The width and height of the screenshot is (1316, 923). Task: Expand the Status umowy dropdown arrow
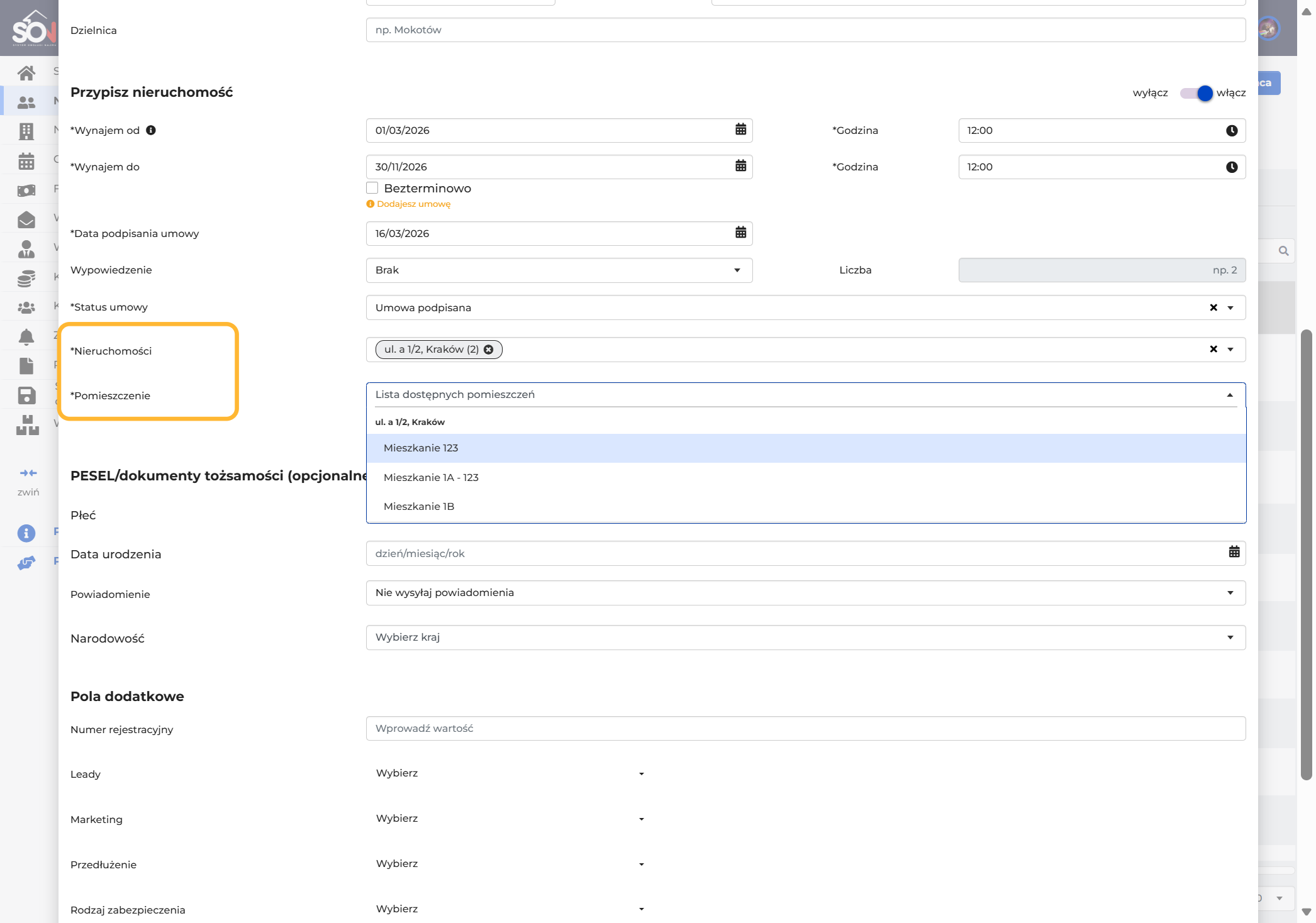[1230, 308]
